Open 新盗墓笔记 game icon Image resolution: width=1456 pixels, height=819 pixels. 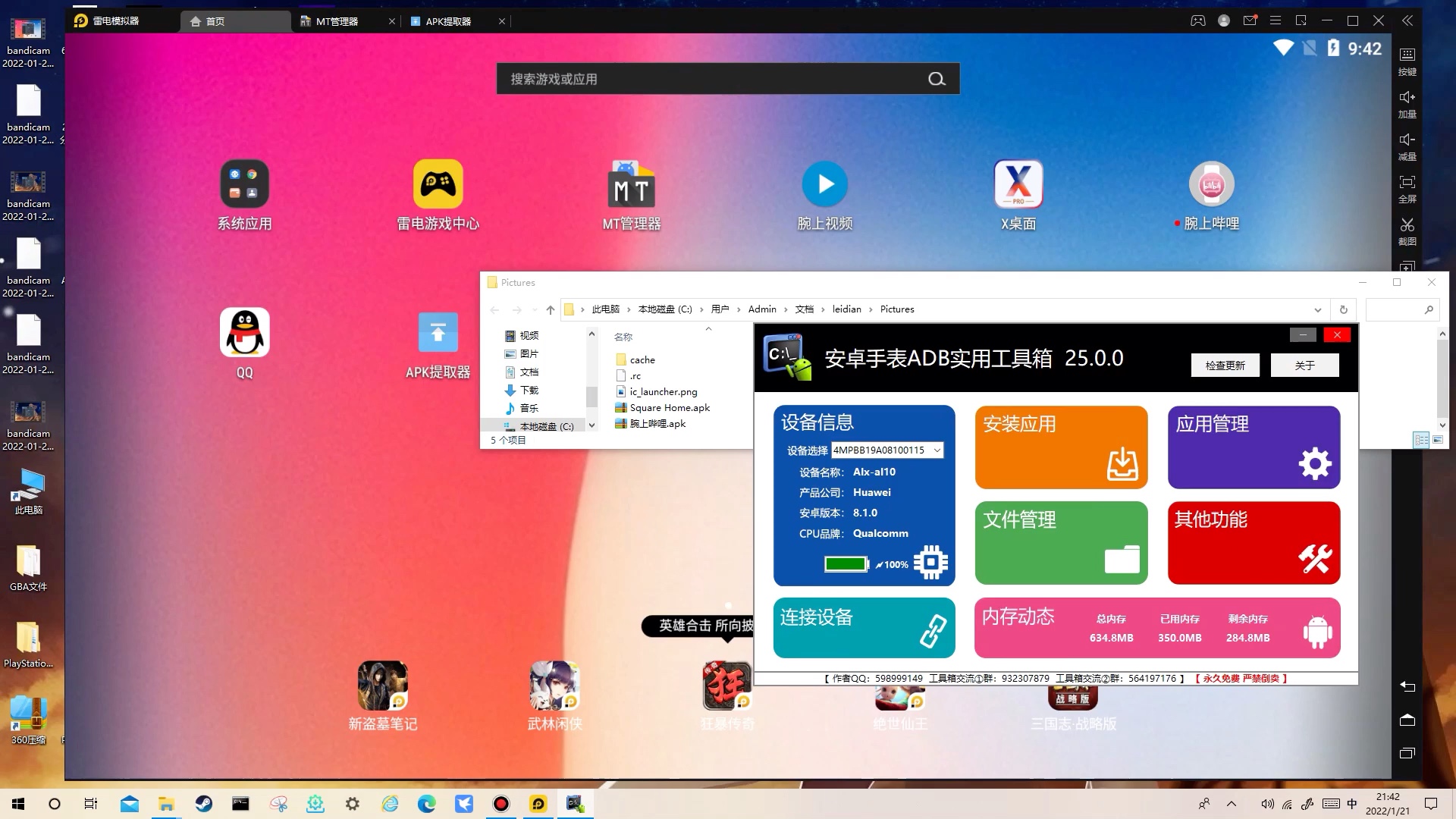382,686
